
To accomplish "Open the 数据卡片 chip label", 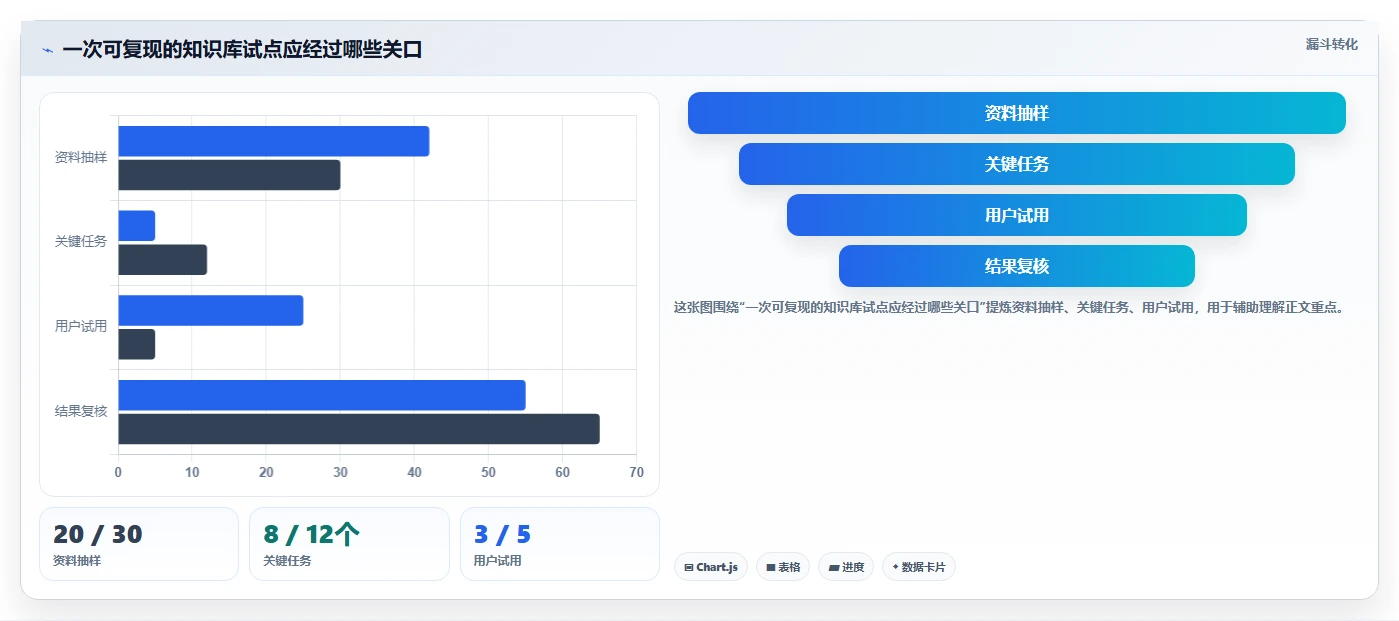I will 923,567.
